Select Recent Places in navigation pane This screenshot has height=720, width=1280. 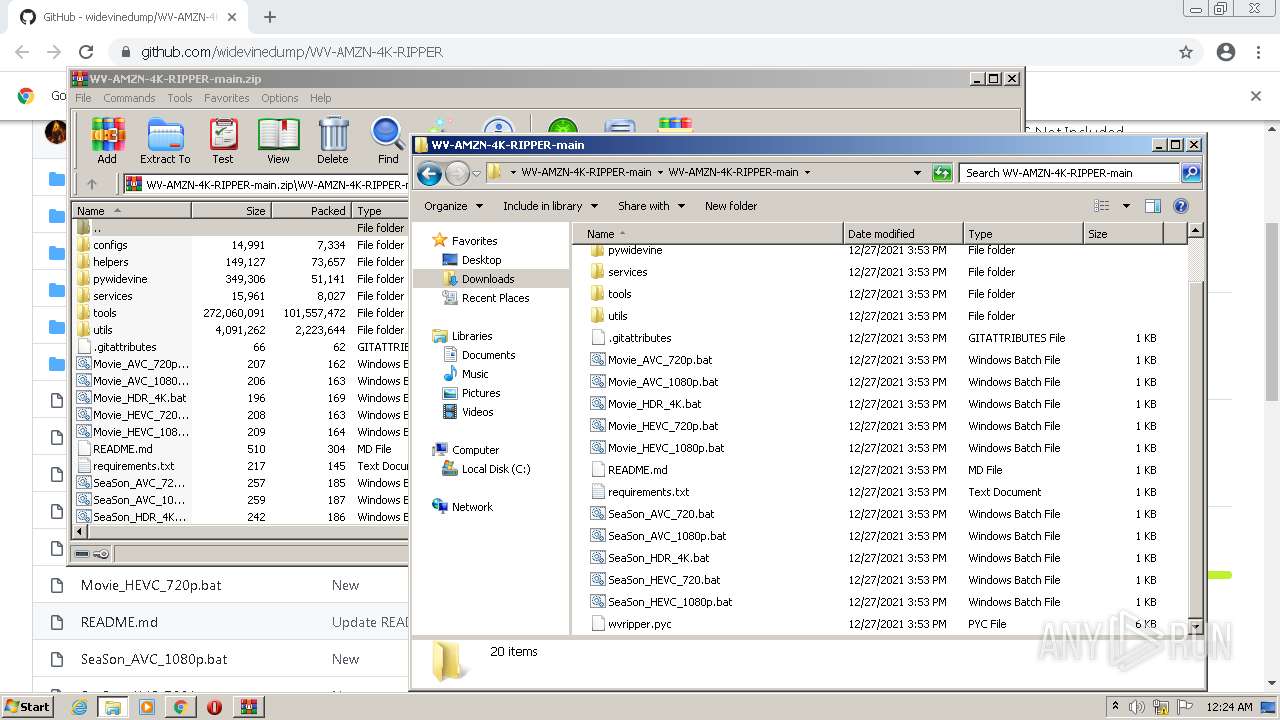click(x=495, y=298)
